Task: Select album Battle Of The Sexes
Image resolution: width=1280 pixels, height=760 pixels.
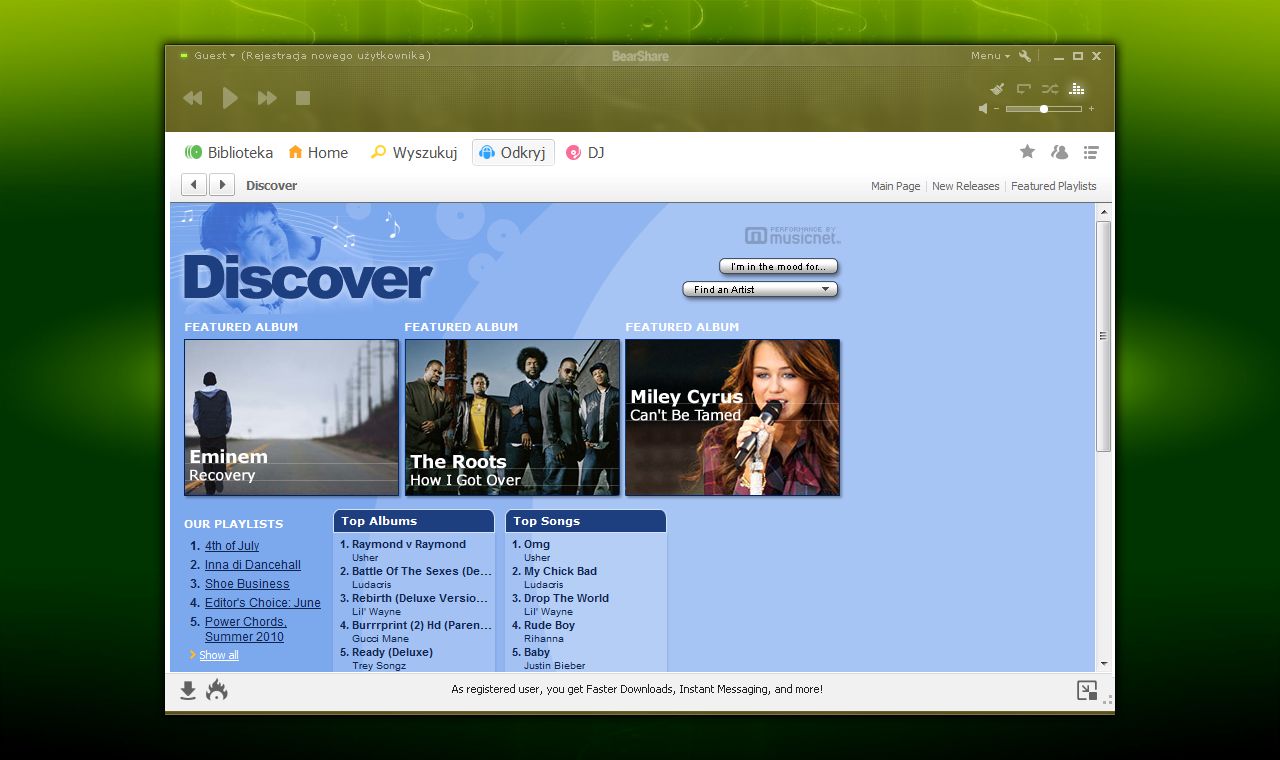Action: (x=422, y=571)
